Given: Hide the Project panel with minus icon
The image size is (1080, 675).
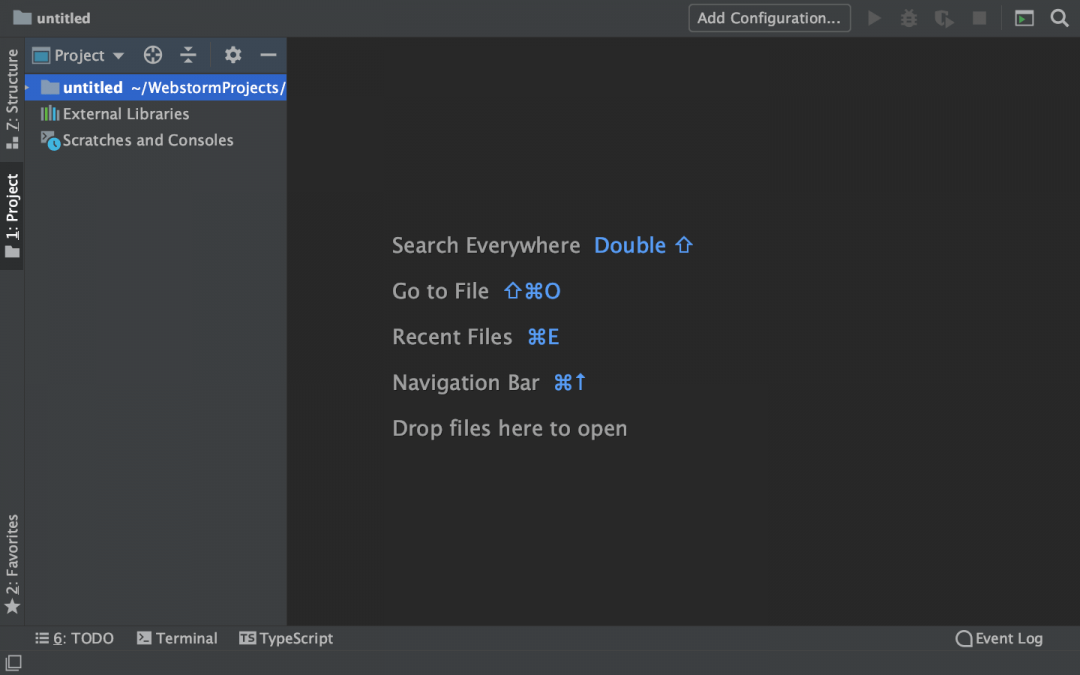Looking at the screenshot, I should pyautogui.click(x=268, y=55).
